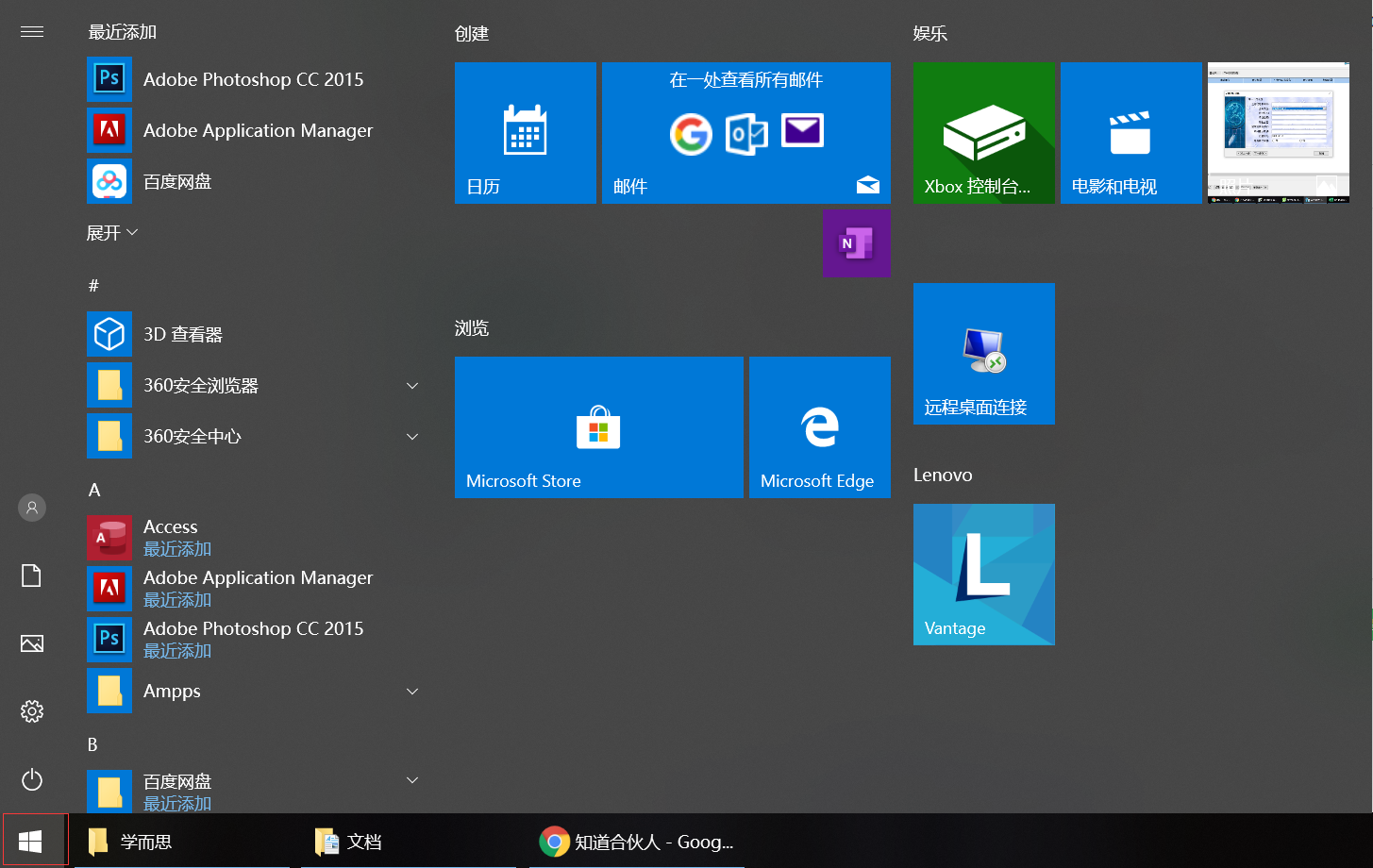Open the Microsoft Edge tile
This screenshot has width=1373, height=868.
pyautogui.click(x=820, y=427)
